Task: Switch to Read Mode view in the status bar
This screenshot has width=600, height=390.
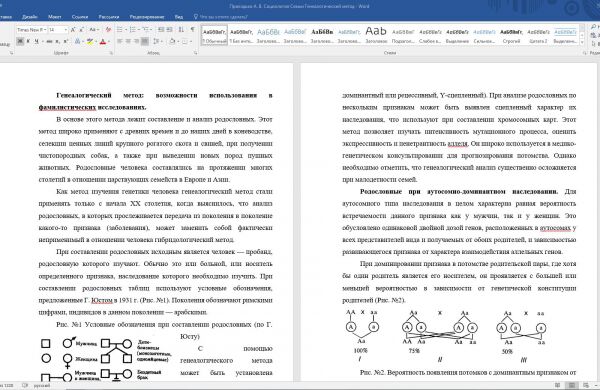Action: coord(557,385)
